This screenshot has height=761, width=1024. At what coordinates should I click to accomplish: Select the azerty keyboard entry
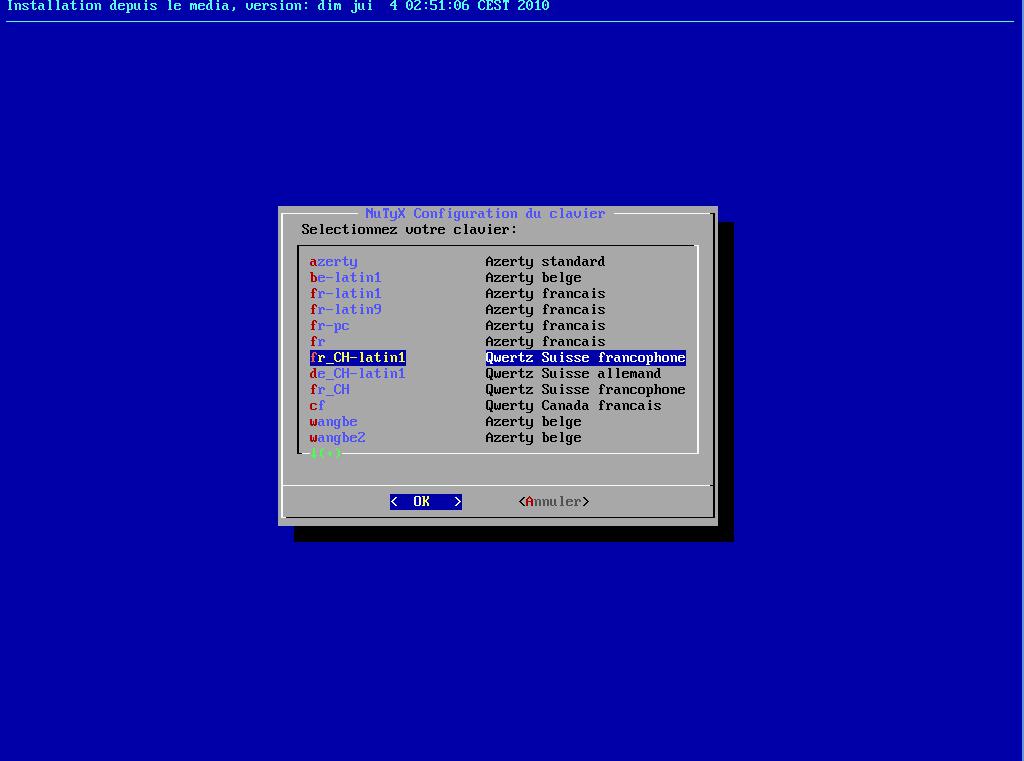tap(497, 261)
